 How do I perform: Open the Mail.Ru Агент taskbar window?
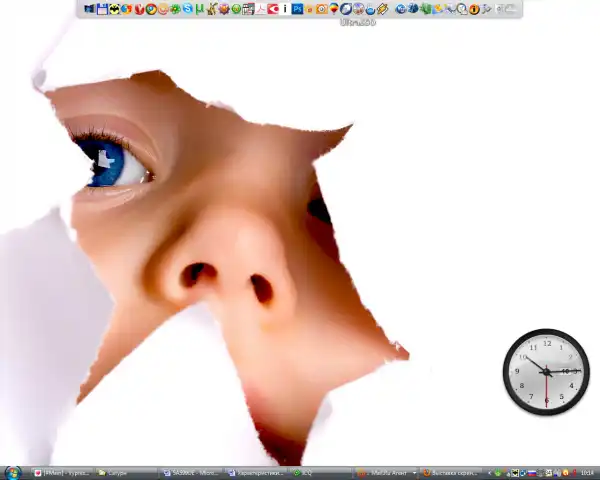(x=383, y=472)
